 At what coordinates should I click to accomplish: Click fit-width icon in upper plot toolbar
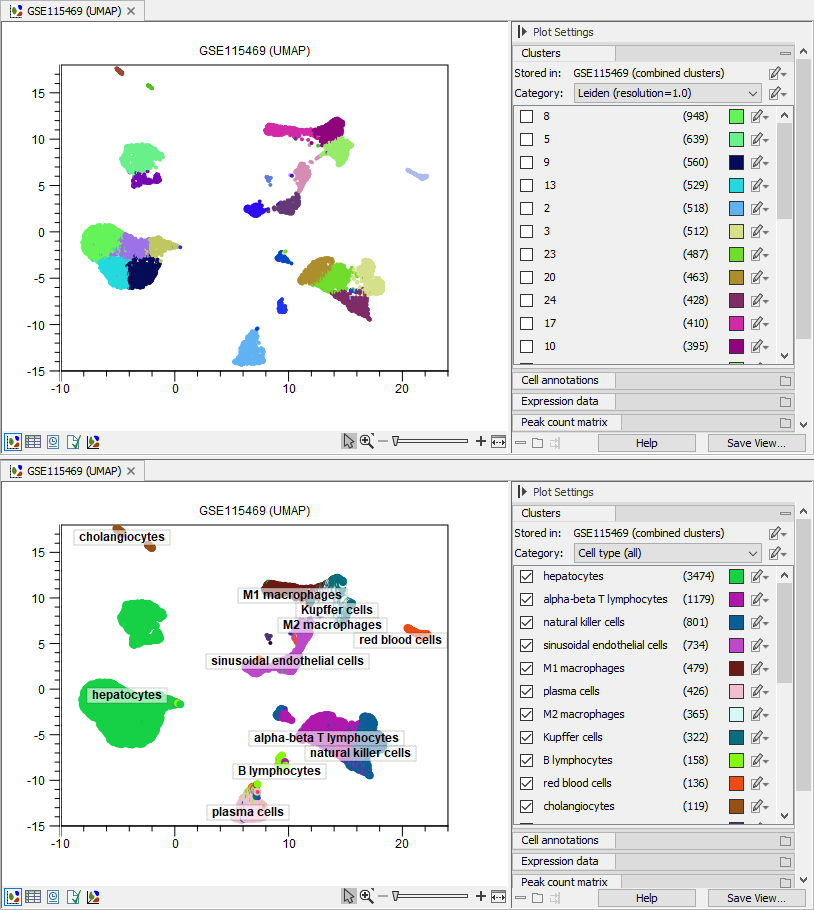point(498,441)
